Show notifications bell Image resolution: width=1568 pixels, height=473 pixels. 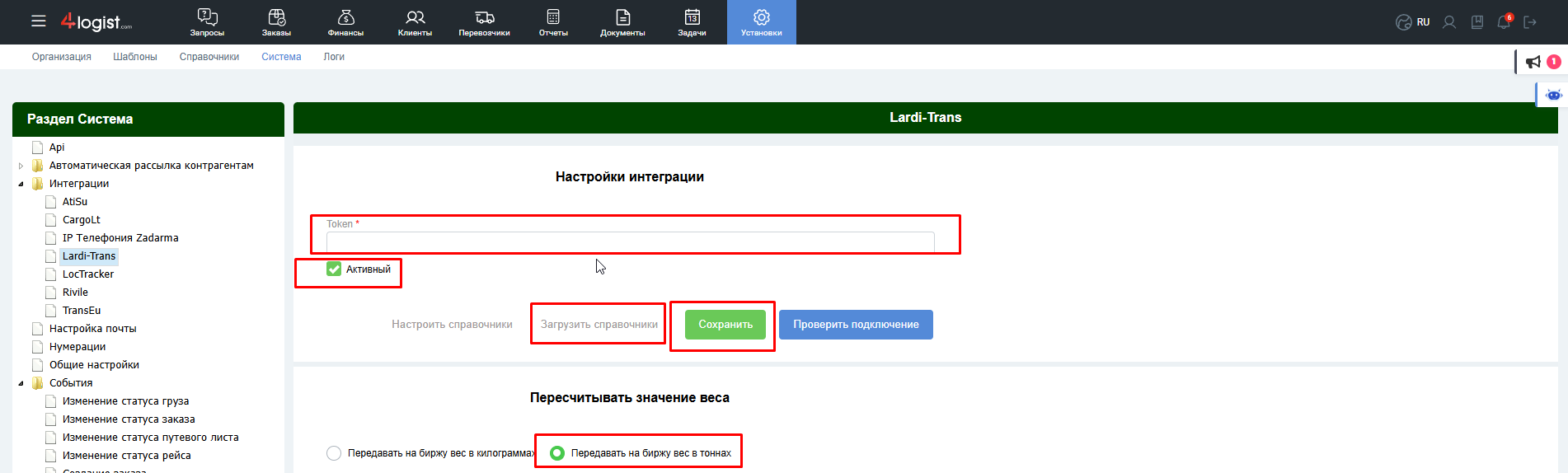1504,22
